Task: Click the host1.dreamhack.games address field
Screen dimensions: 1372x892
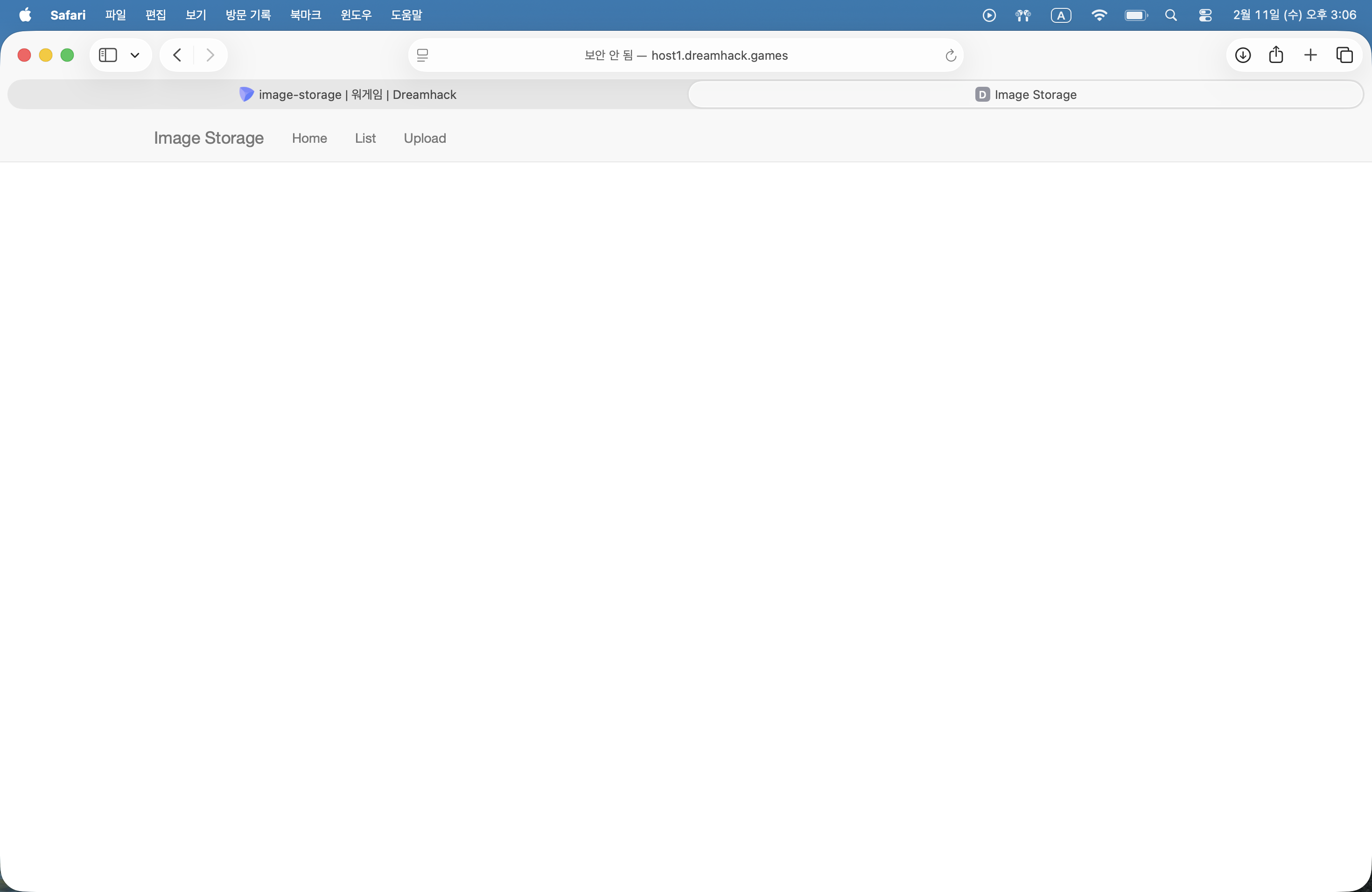Action: pos(686,56)
